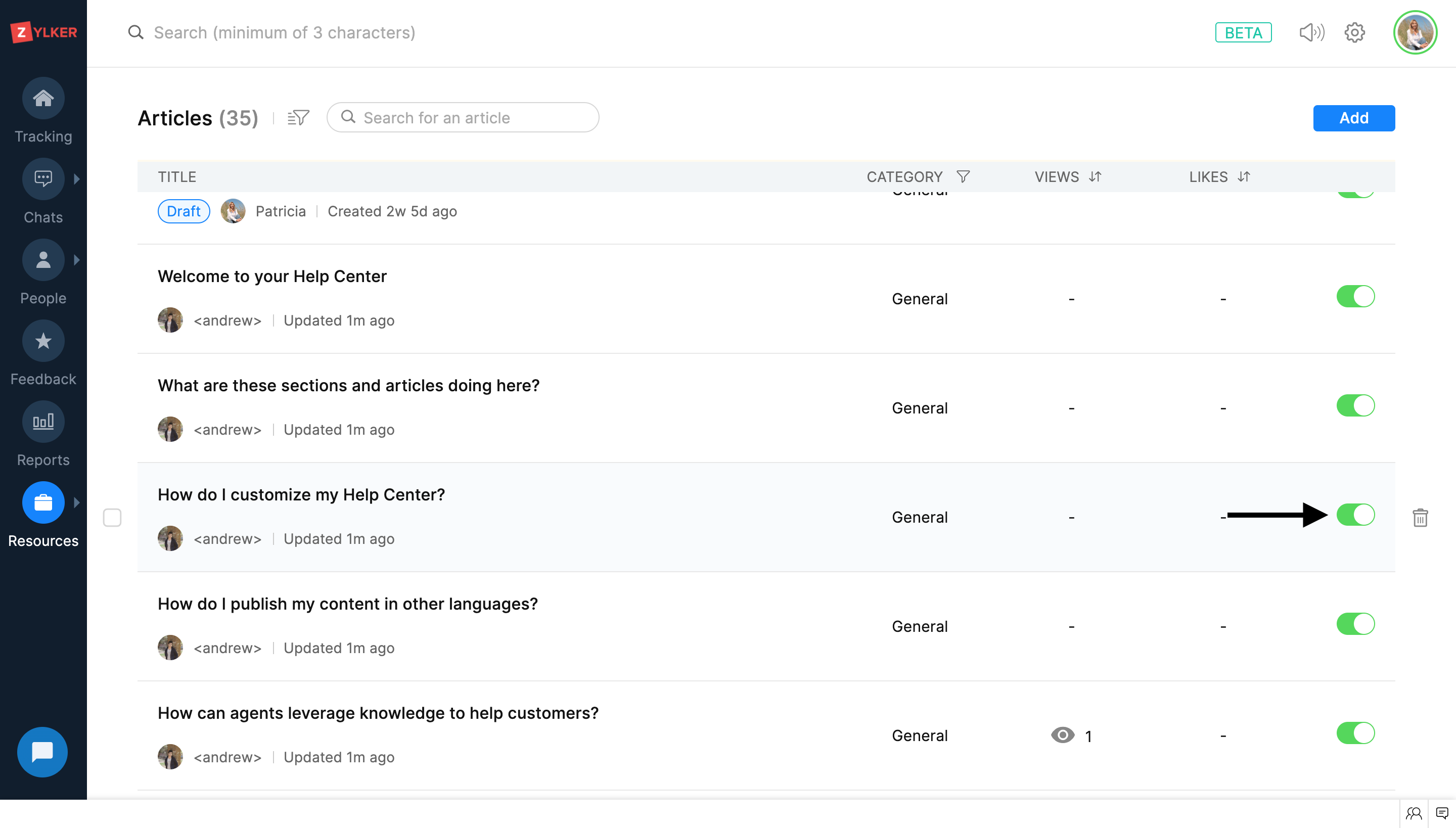Open the Feedback star icon
The width and height of the screenshot is (1456, 828).
43,341
